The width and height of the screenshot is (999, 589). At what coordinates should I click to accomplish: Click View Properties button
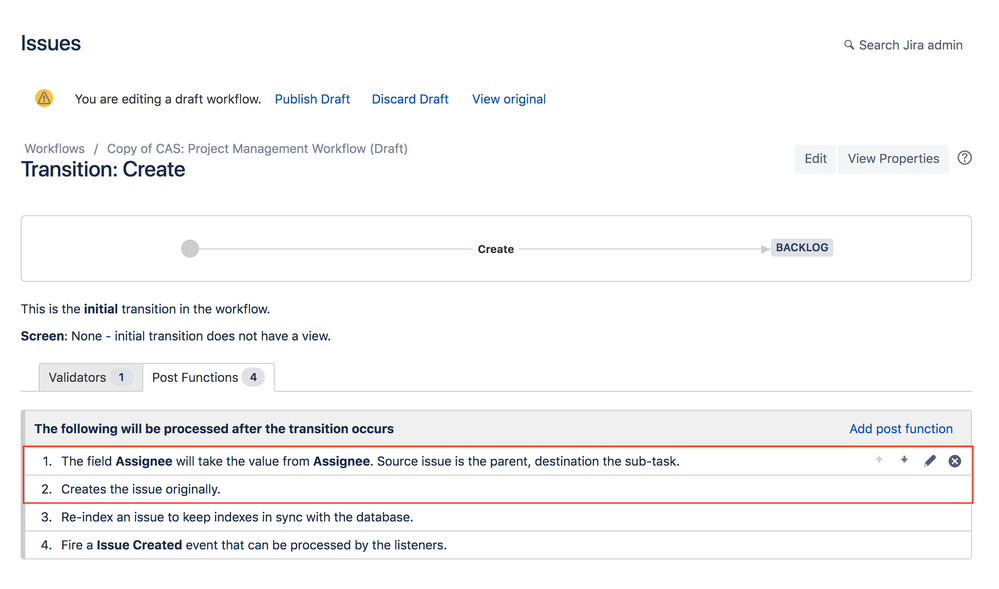coord(893,159)
